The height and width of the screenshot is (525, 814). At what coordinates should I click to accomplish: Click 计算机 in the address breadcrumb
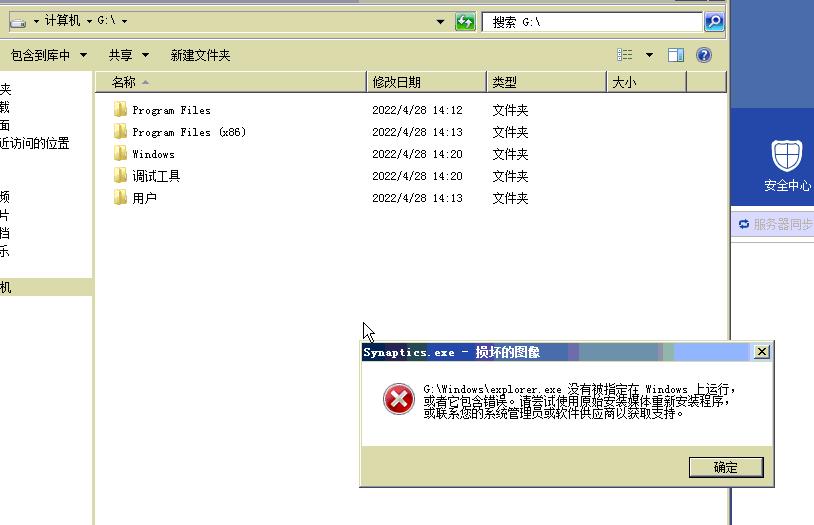pos(62,21)
